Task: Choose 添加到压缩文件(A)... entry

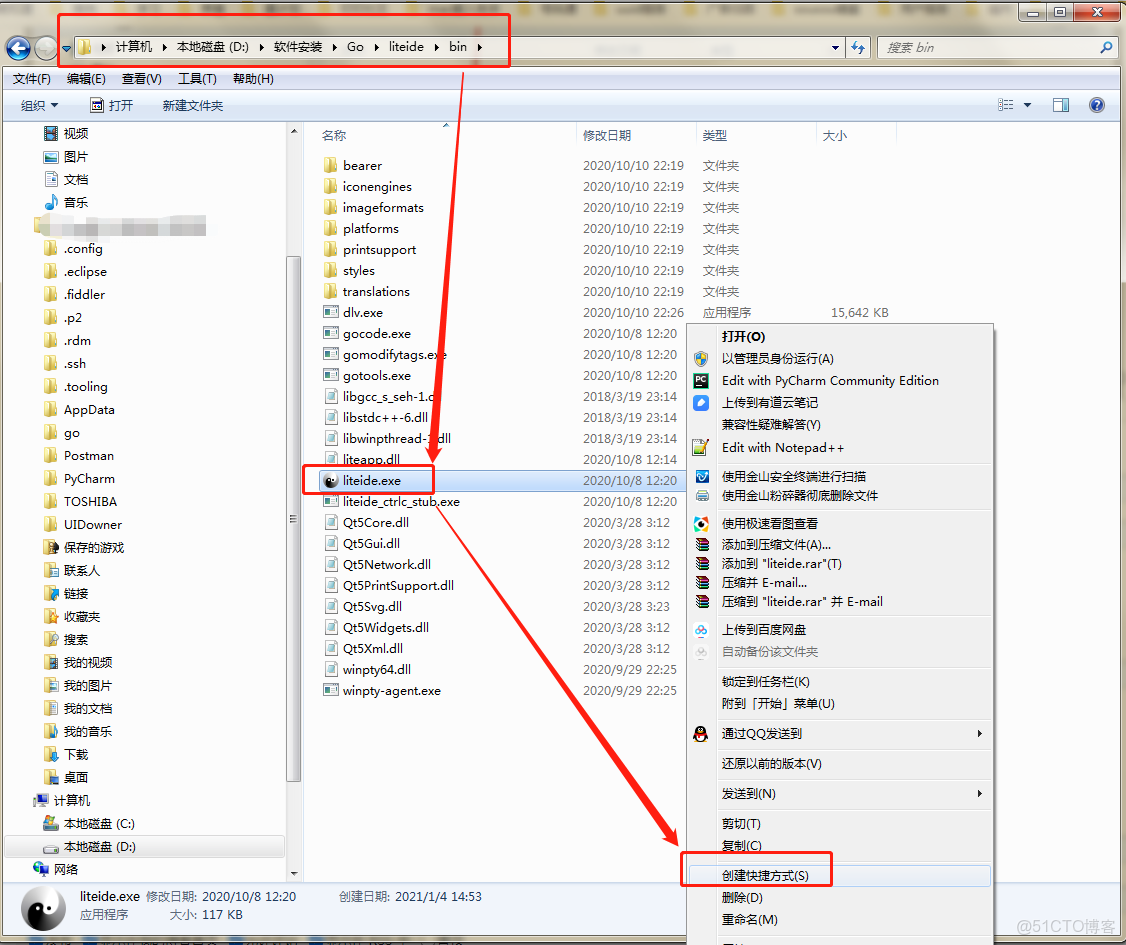Action: tap(776, 544)
